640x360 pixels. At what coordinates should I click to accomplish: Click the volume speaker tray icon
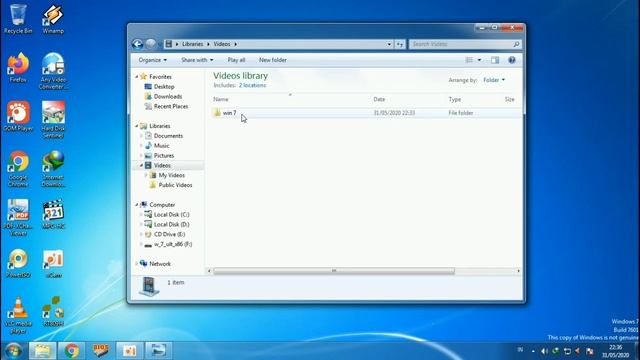click(544, 351)
